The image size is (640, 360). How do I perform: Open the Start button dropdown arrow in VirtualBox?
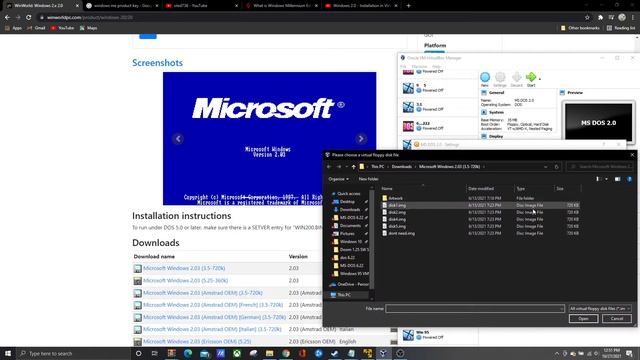coord(540,79)
